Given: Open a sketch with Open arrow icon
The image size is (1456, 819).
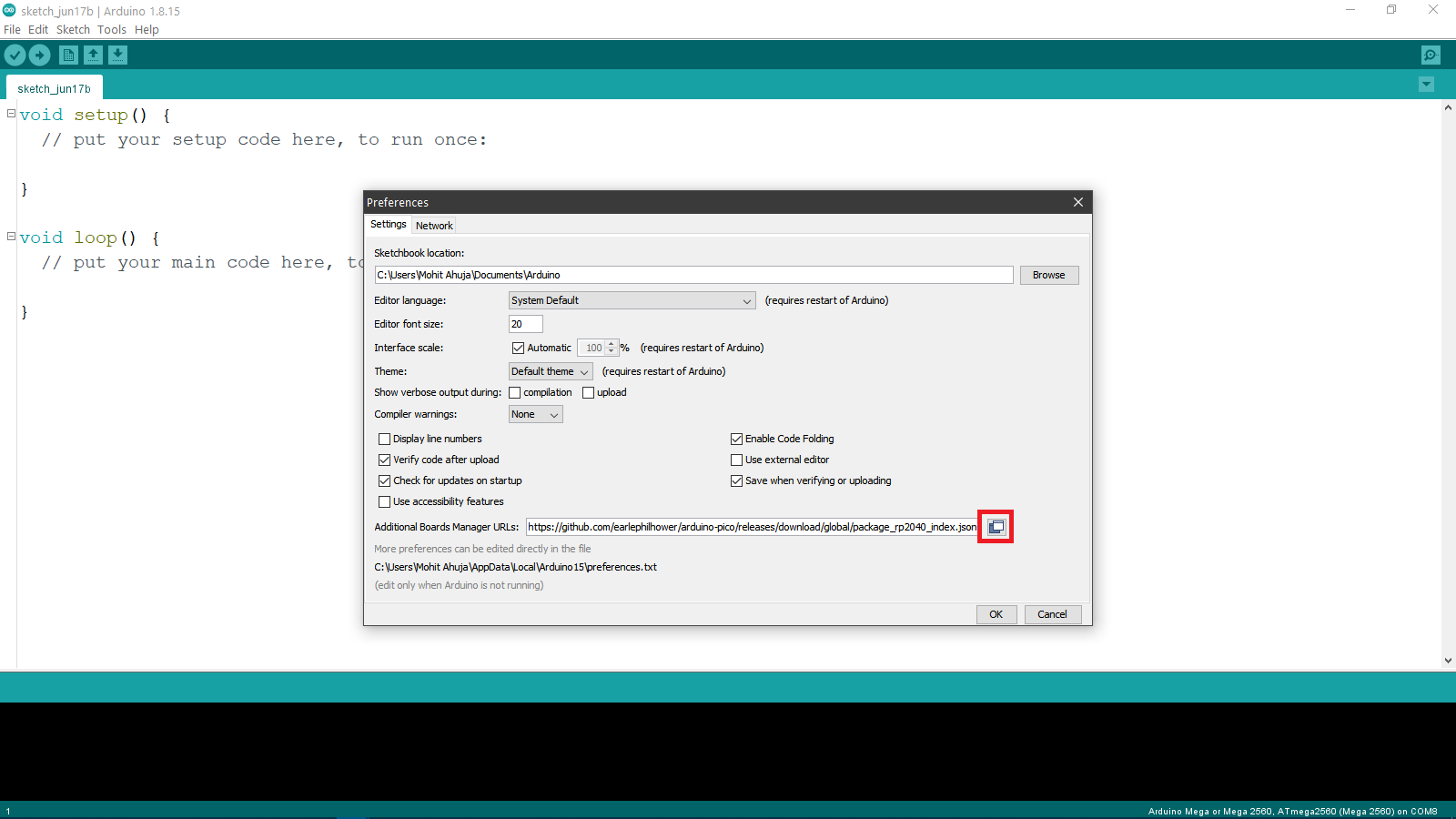Looking at the screenshot, I should pos(93,56).
